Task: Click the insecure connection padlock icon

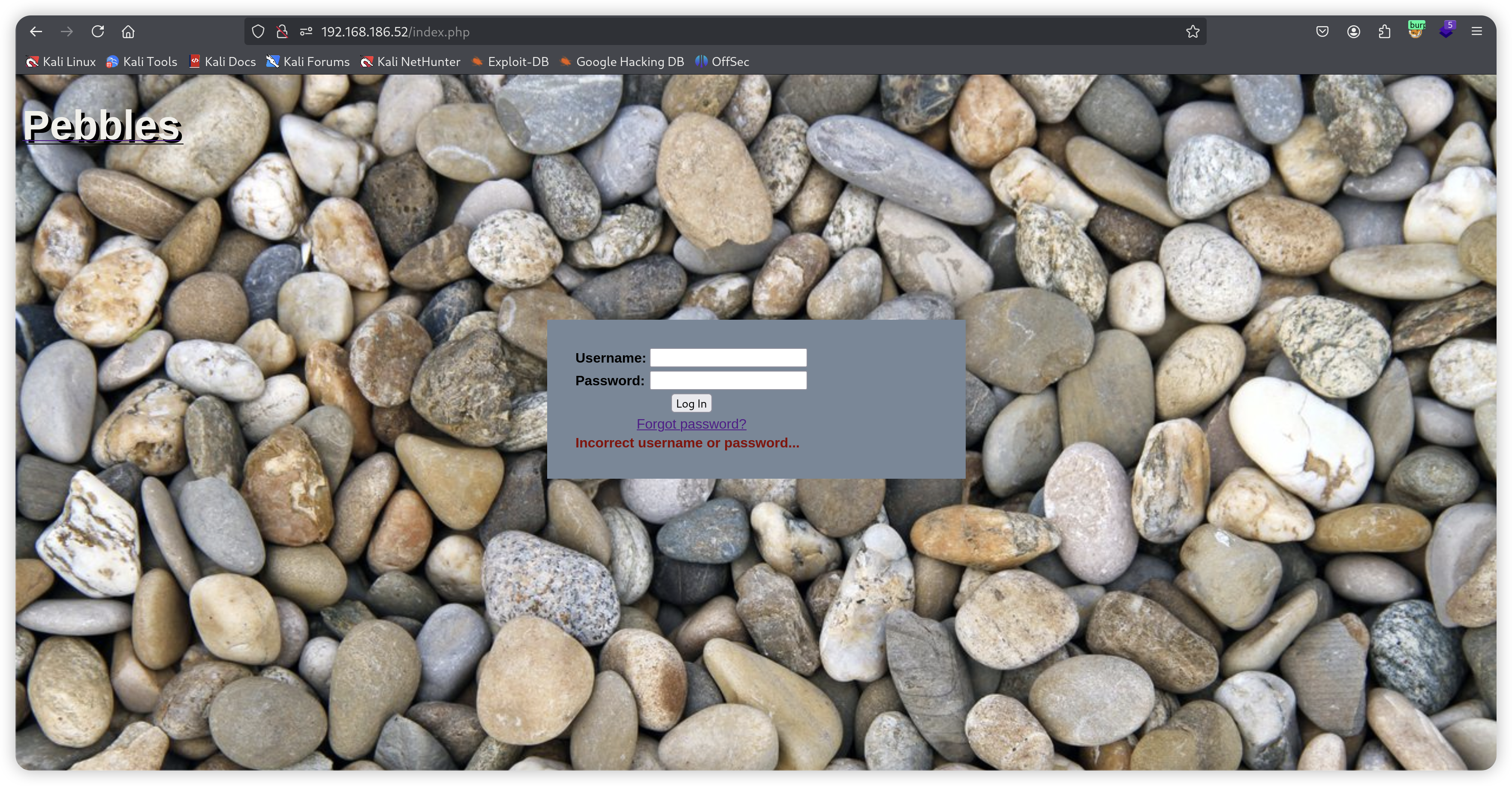Action: coord(282,32)
